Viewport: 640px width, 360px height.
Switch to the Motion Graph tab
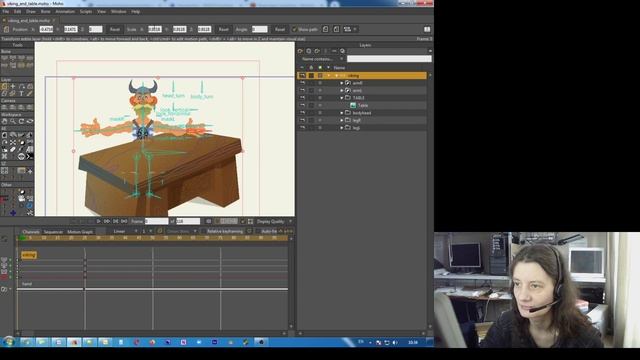(80, 232)
